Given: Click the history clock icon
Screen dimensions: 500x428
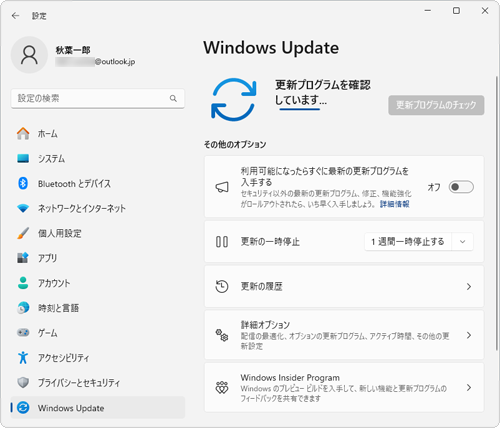Looking at the screenshot, I should [x=222, y=286].
